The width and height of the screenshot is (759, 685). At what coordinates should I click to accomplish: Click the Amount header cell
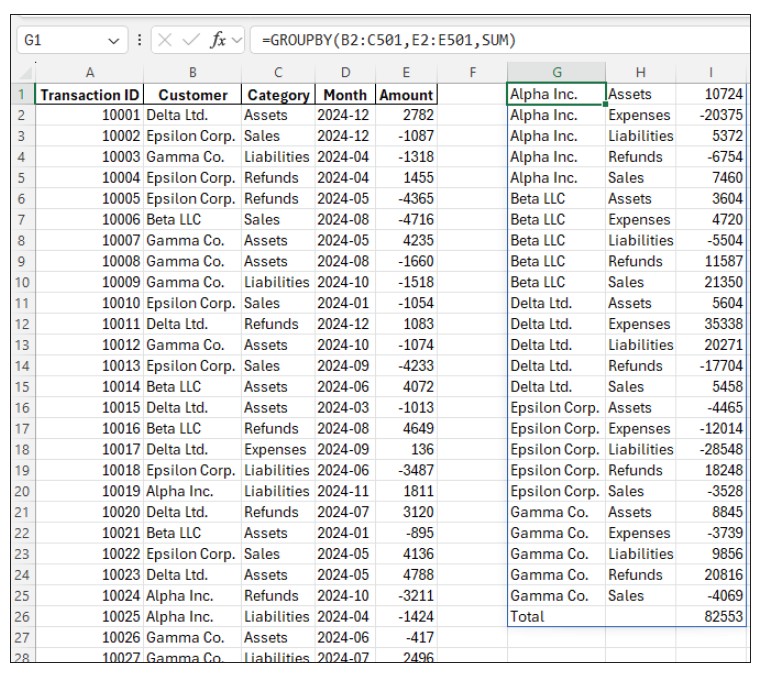pyautogui.click(x=406, y=94)
